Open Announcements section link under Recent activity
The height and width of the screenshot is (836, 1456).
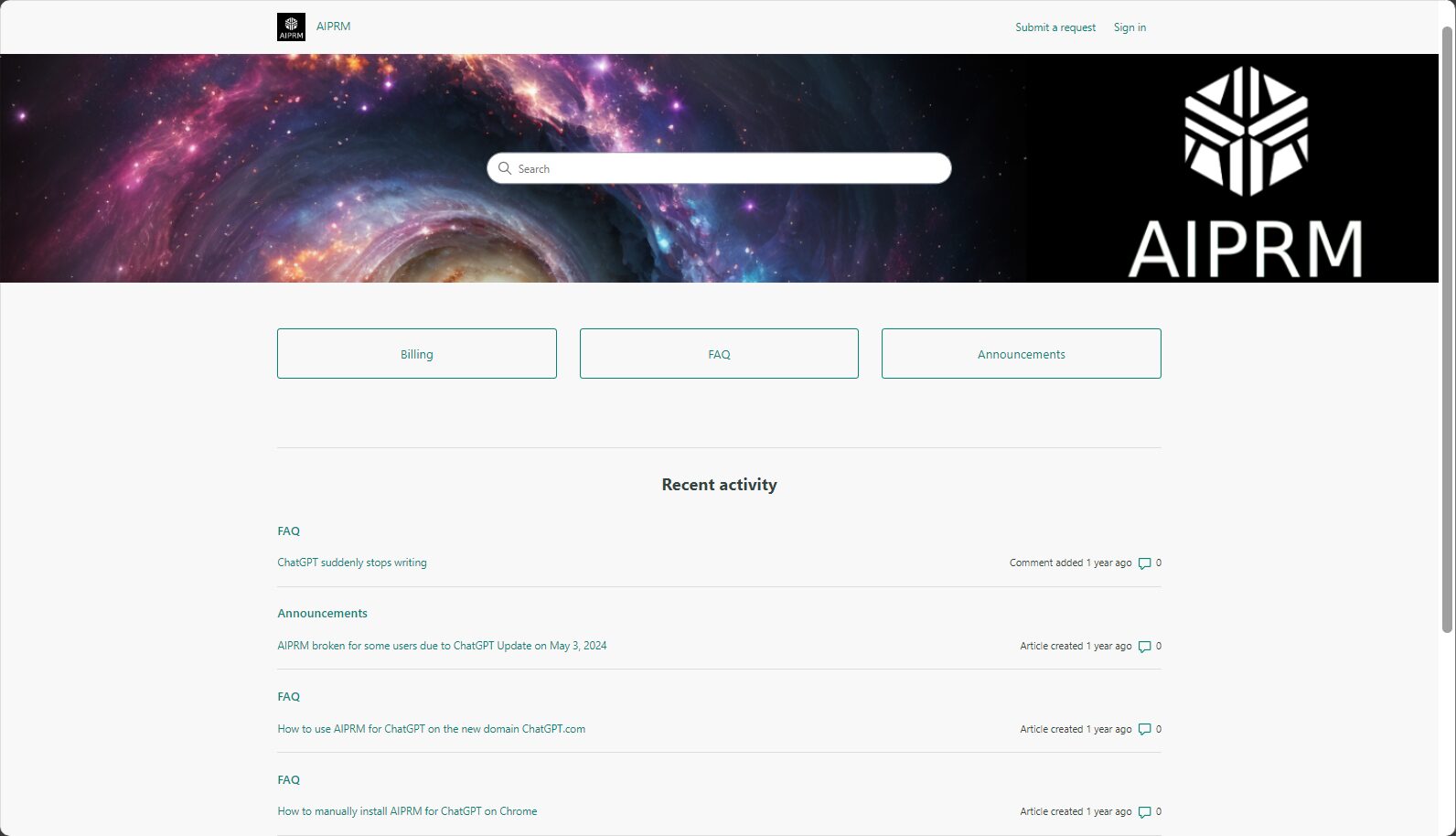pyautogui.click(x=322, y=614)
